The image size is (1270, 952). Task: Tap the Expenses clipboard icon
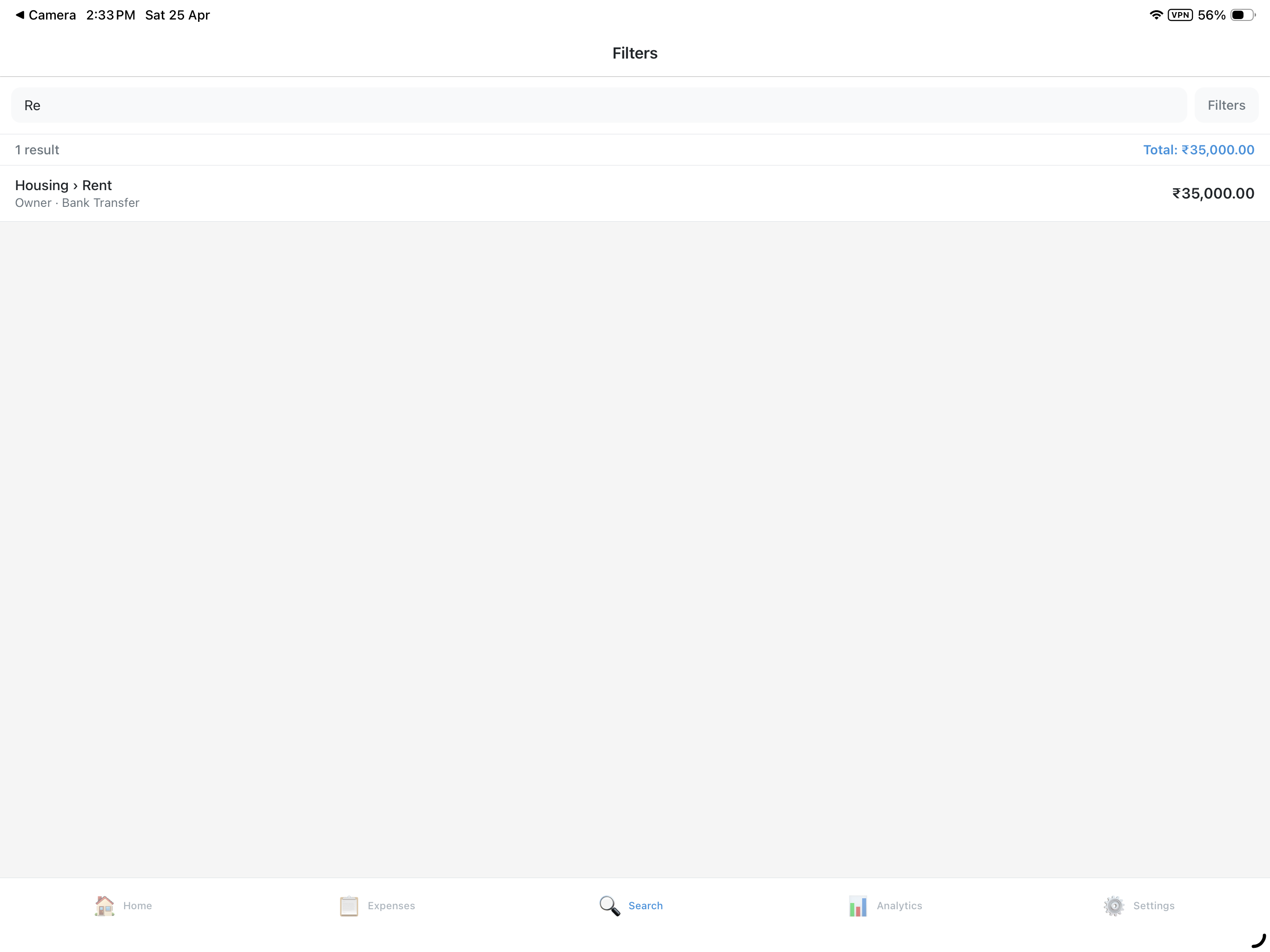click(x=349, y=906)
